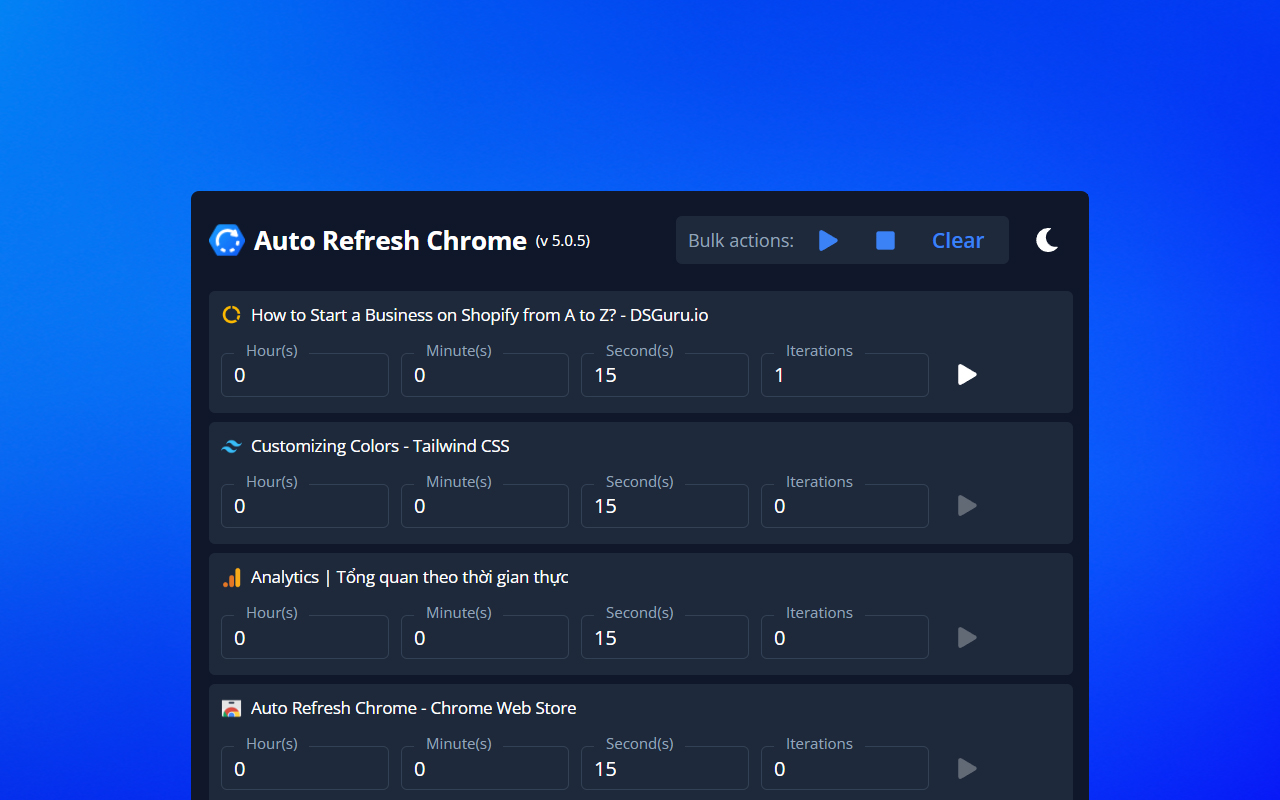The width and height of the screenshot is (1280, 800).
Task: Edit Minute(s) field of the Tailwind CSS row
Action: (x=485, y=506)
